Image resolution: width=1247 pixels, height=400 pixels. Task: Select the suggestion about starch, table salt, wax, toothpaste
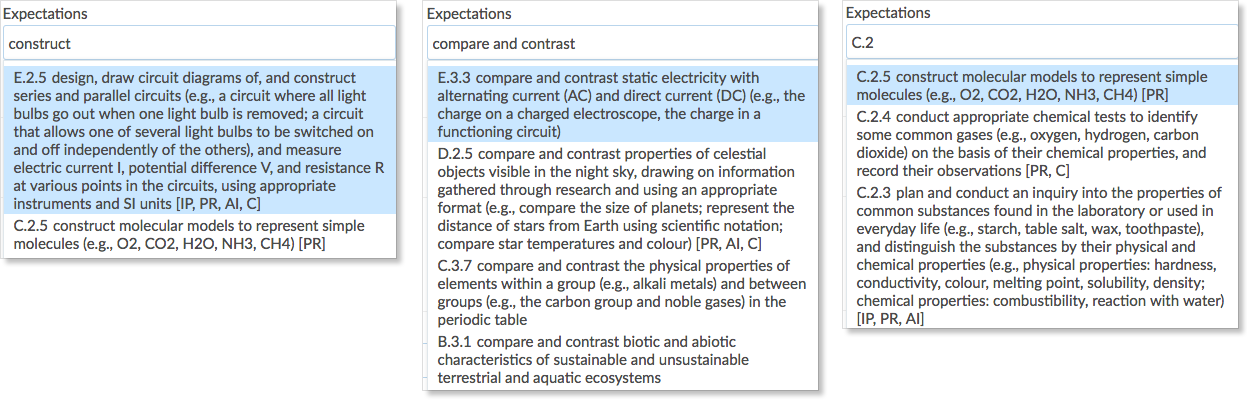click(x=1041, y=255)
